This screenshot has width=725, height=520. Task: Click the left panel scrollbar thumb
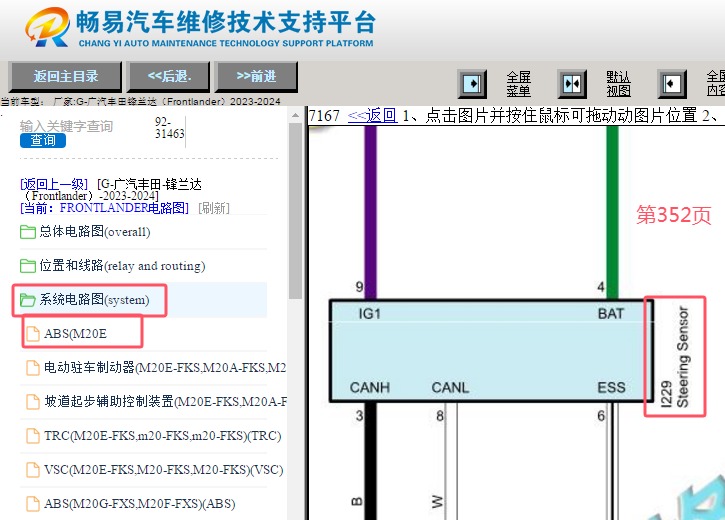coord(295,211)
